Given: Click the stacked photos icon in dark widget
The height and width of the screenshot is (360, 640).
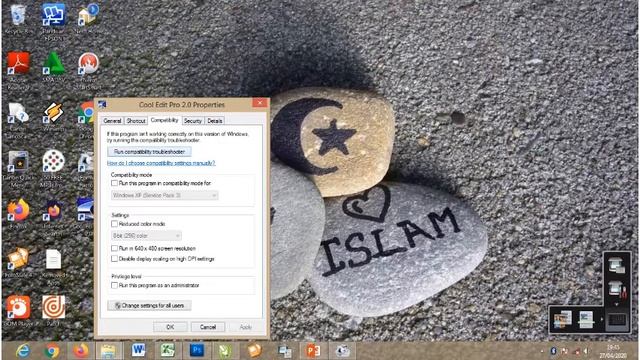Looking at the screenshot, I should tap(562, 319).
